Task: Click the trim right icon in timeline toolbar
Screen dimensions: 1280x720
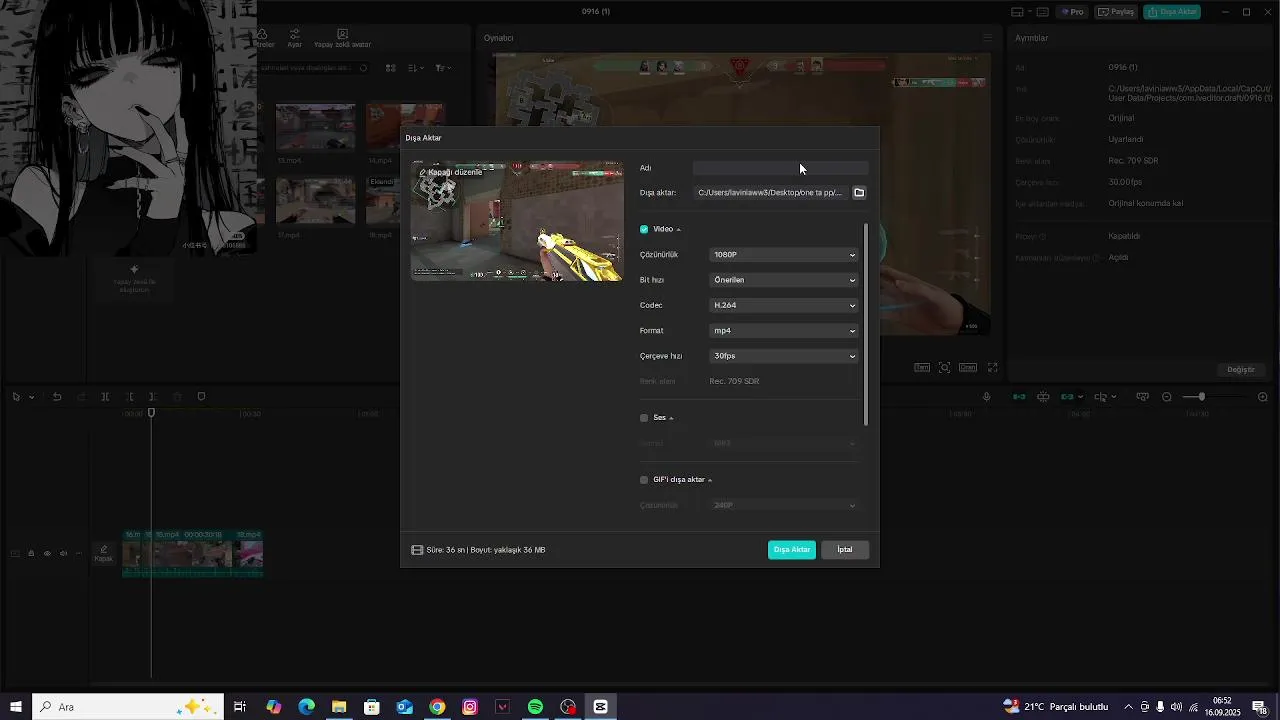Action: pyautogui.click(x=152, y=397)
